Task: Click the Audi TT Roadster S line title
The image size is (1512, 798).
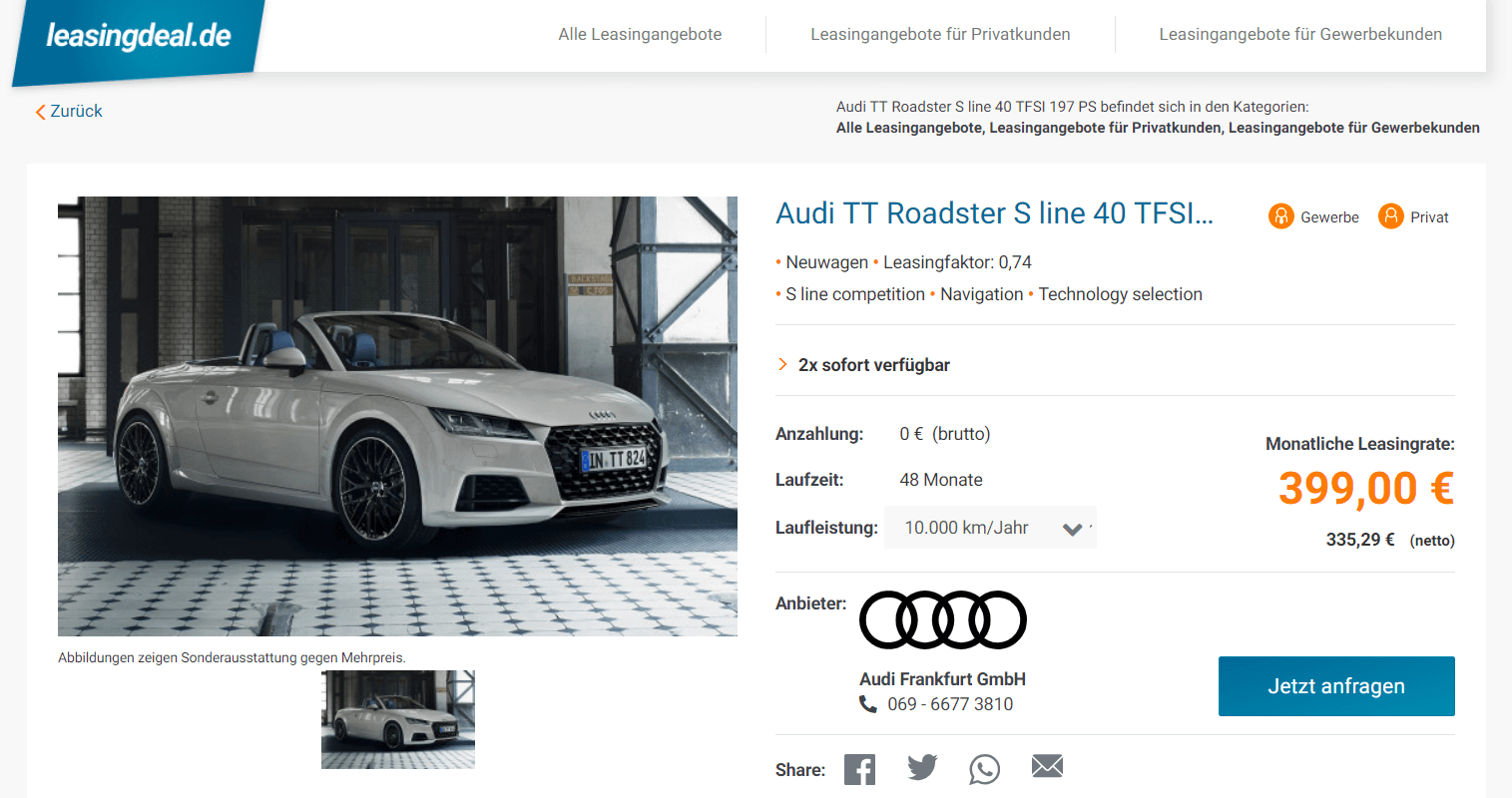Action: pos(994,213)
